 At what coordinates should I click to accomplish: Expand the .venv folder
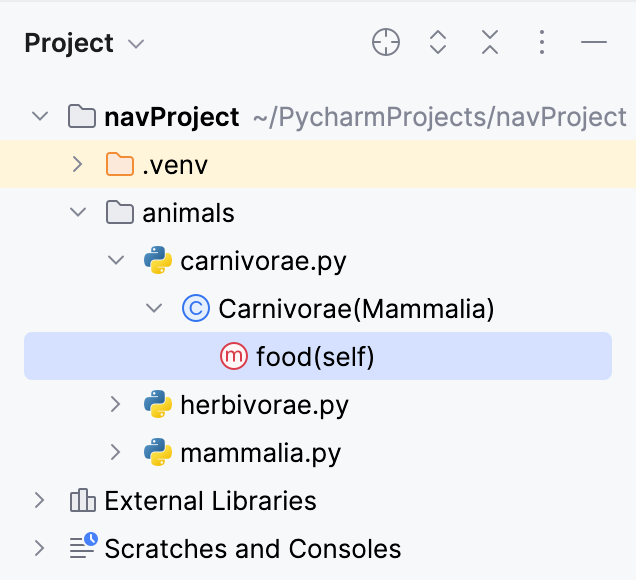click(78, 165)
